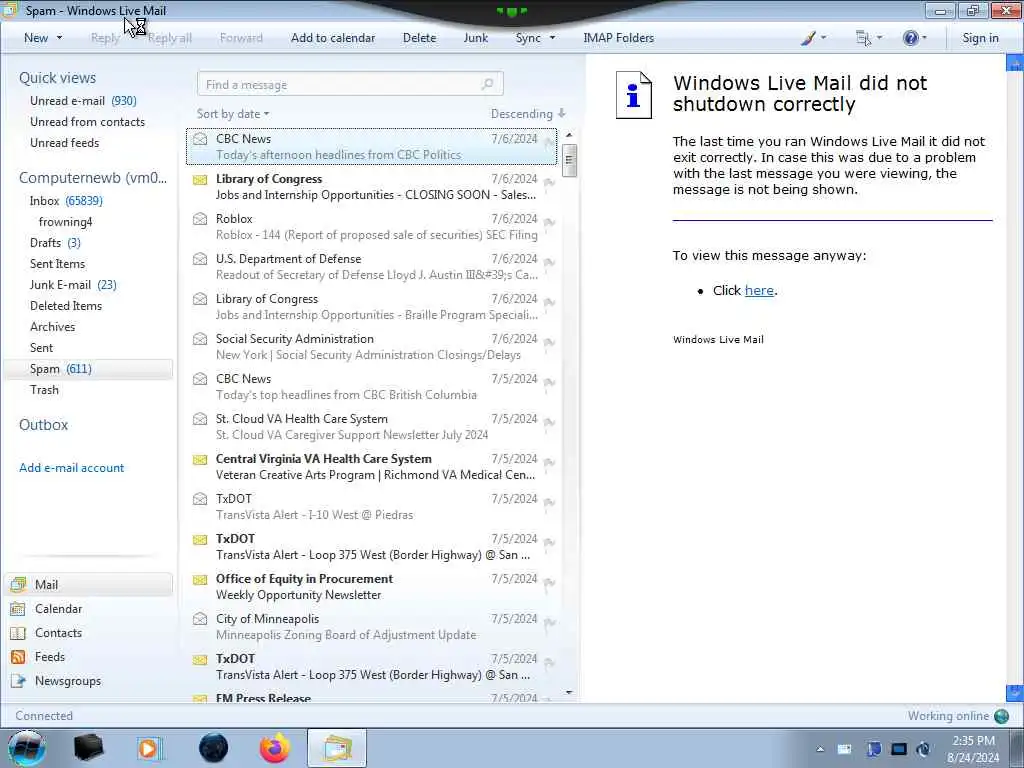Open the Menus layout icon in toolbar
The width and height of the screenshot is (1024, 768).
click(x=863, y=38)
